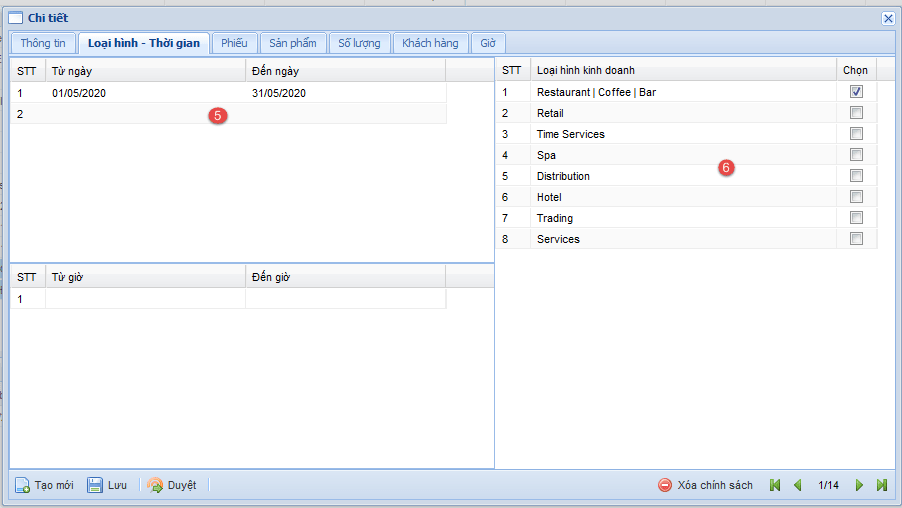Select the Services row text
The height and width of the screenshot is (508, 902).
[x=558, y=239]
